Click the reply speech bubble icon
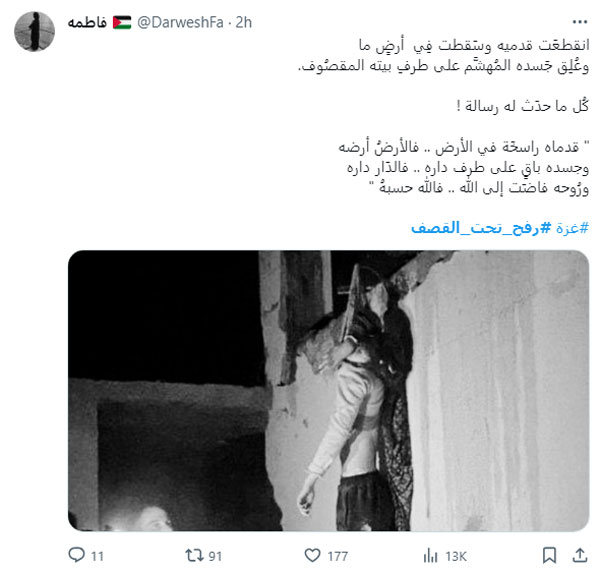This screenshot has height=571, width=600. (x=77, y=555)
